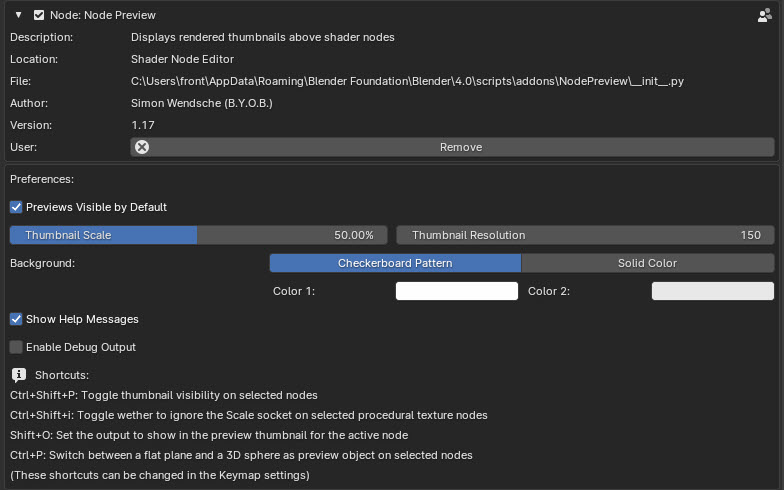784x490 pixels.
Task: Collapse the Node Preview addon details triangle
Action: [x=18, y=15]
